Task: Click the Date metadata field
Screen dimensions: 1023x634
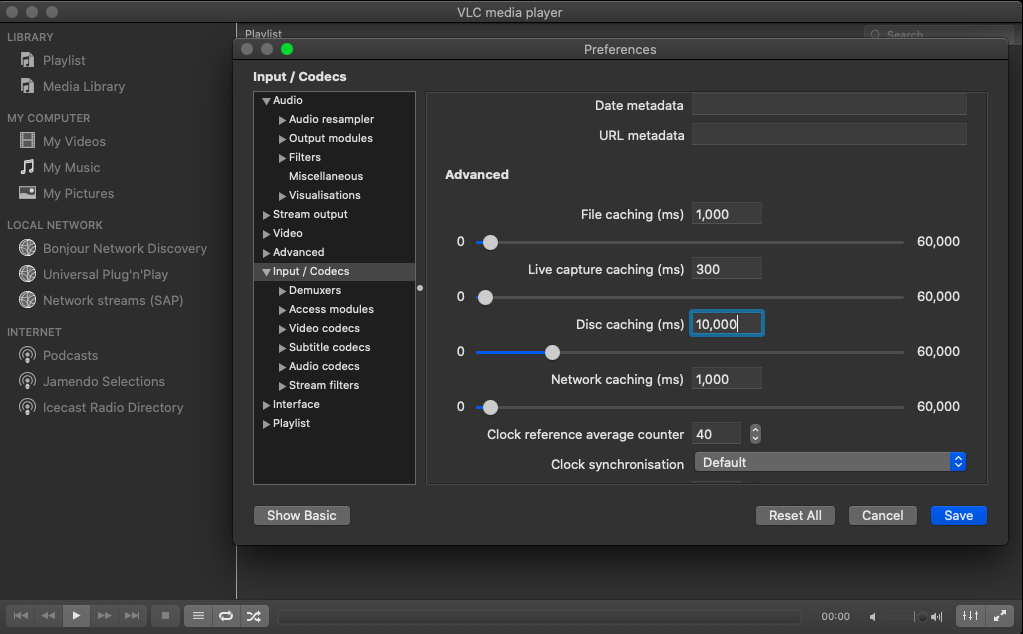Action: [x=829, y=104]
